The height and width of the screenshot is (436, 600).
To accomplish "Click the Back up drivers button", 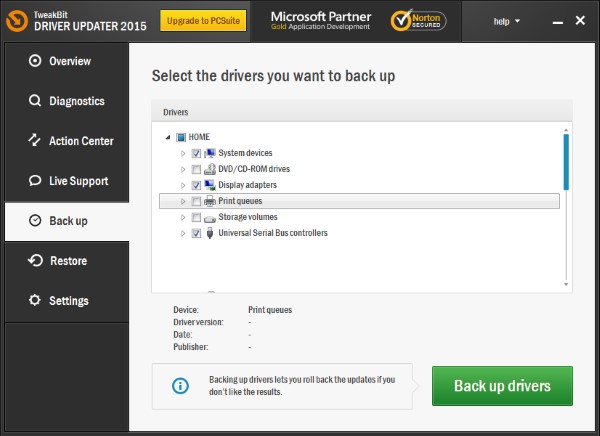I will pos(502,385).
